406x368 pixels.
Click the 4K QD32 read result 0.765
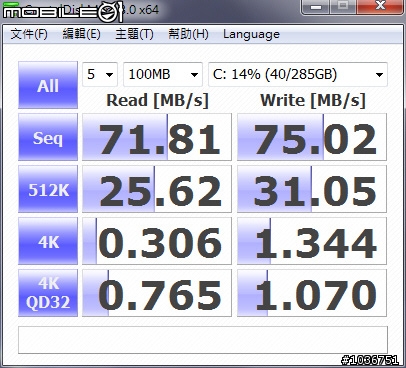coord(157,293)
